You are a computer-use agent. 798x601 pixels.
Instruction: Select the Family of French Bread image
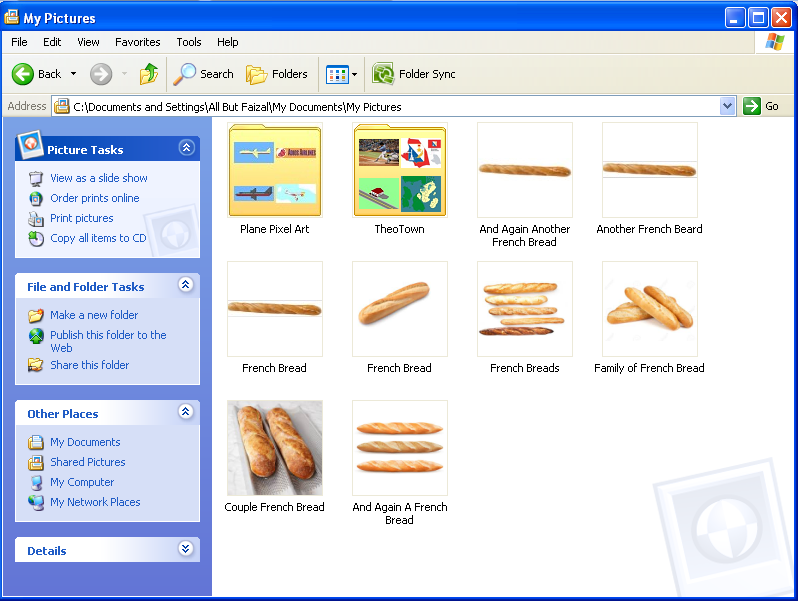(x=649, y=309)
